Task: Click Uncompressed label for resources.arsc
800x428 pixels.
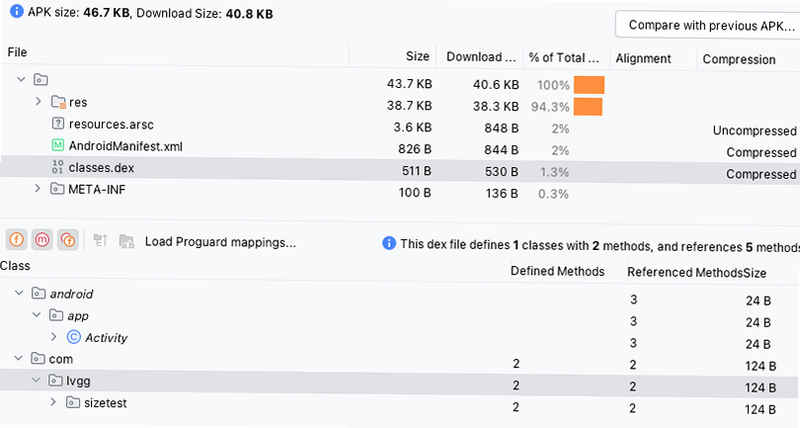Action: click(x=755, y=131)
